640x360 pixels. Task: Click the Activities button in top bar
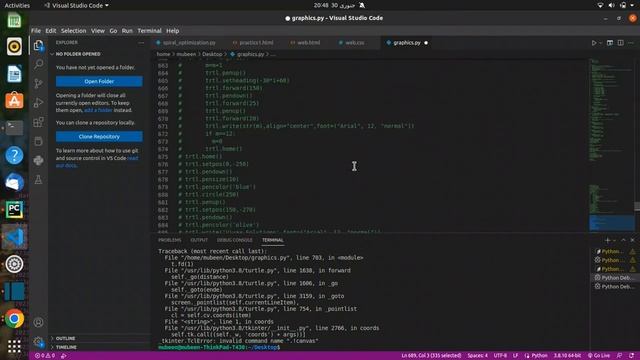click(17, 5)
